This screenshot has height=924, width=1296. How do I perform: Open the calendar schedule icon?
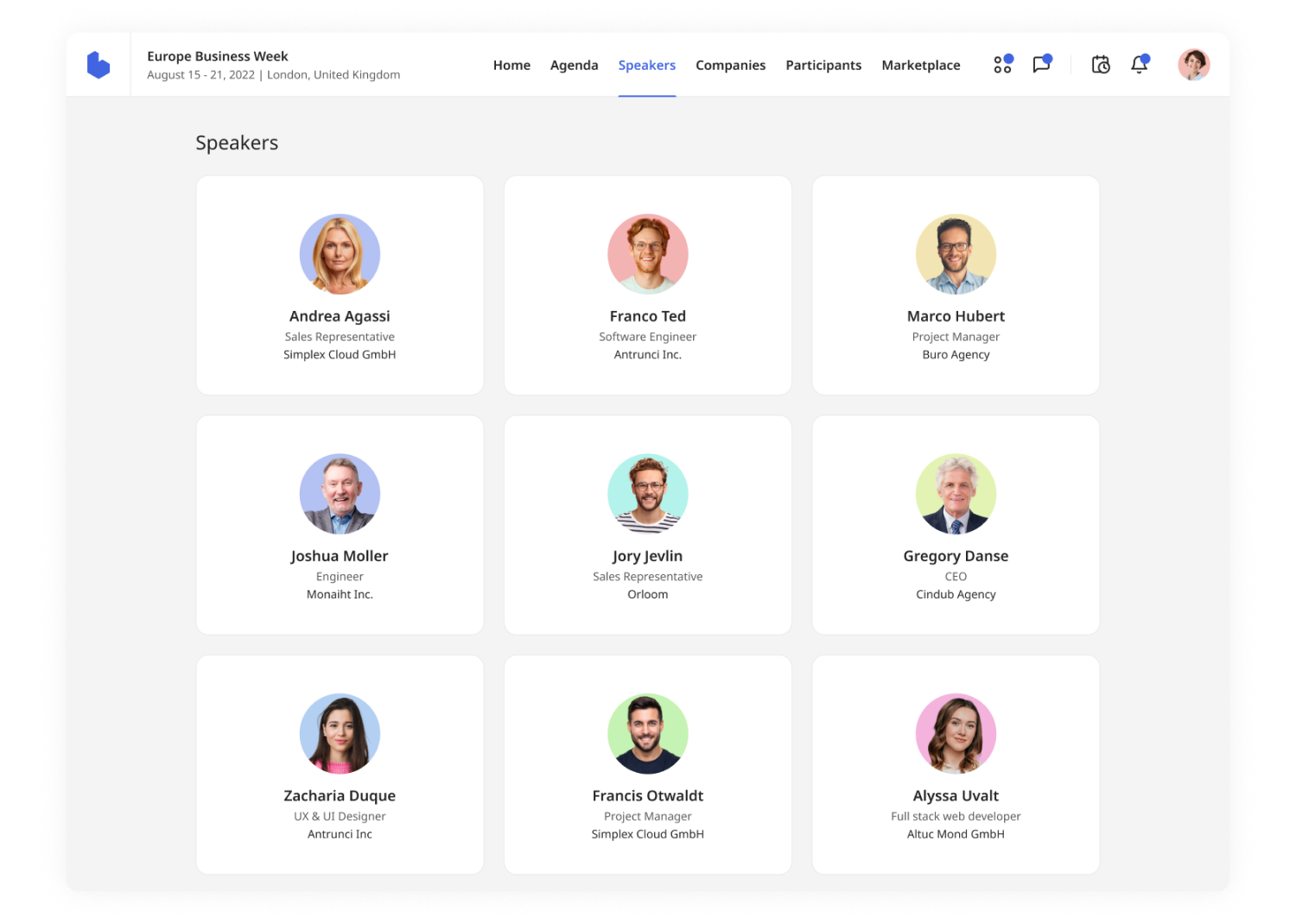pyautogui.click(x=1101, y=65)
